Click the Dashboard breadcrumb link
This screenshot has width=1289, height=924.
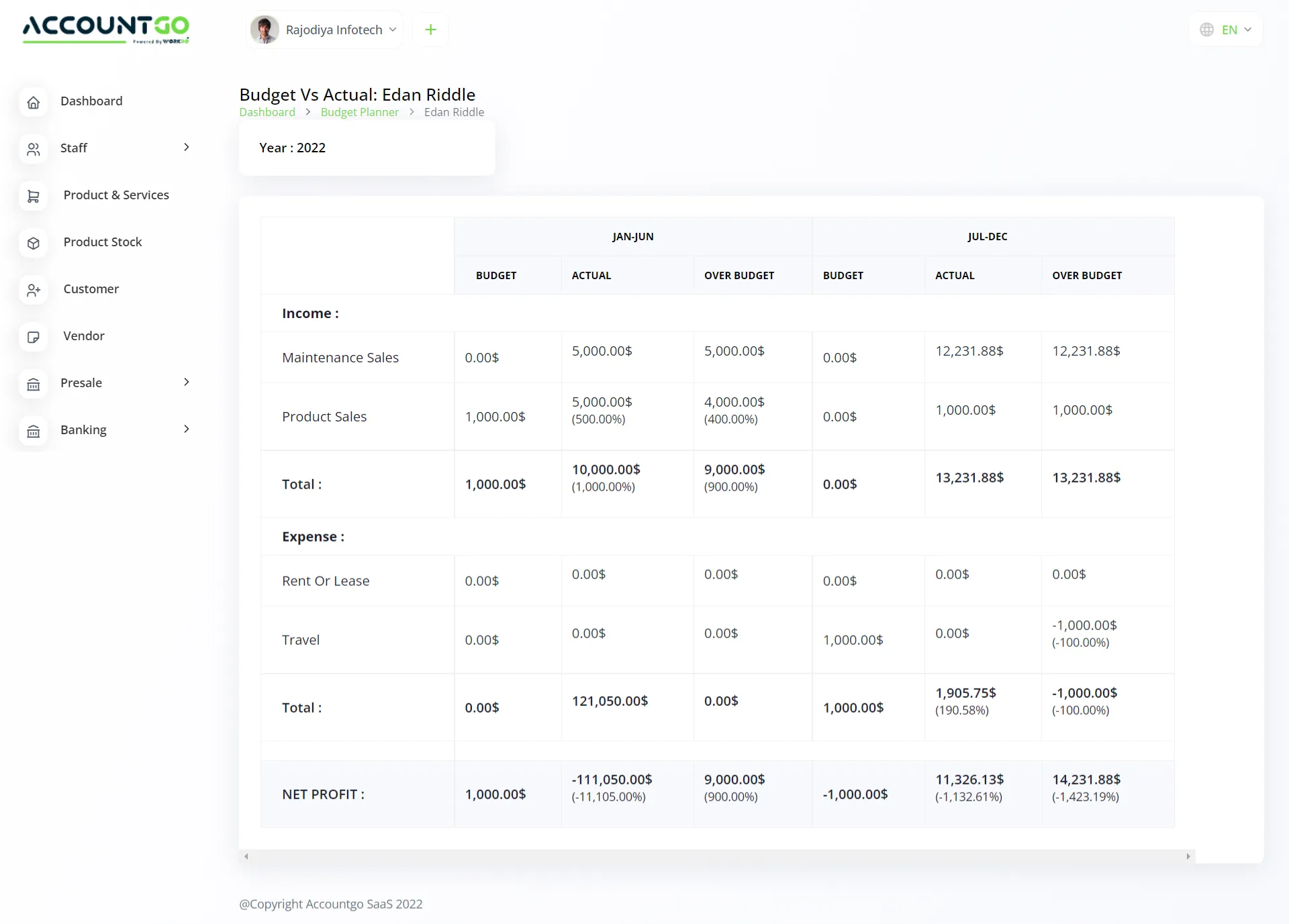pyautogui.click(x=267, y=112)
